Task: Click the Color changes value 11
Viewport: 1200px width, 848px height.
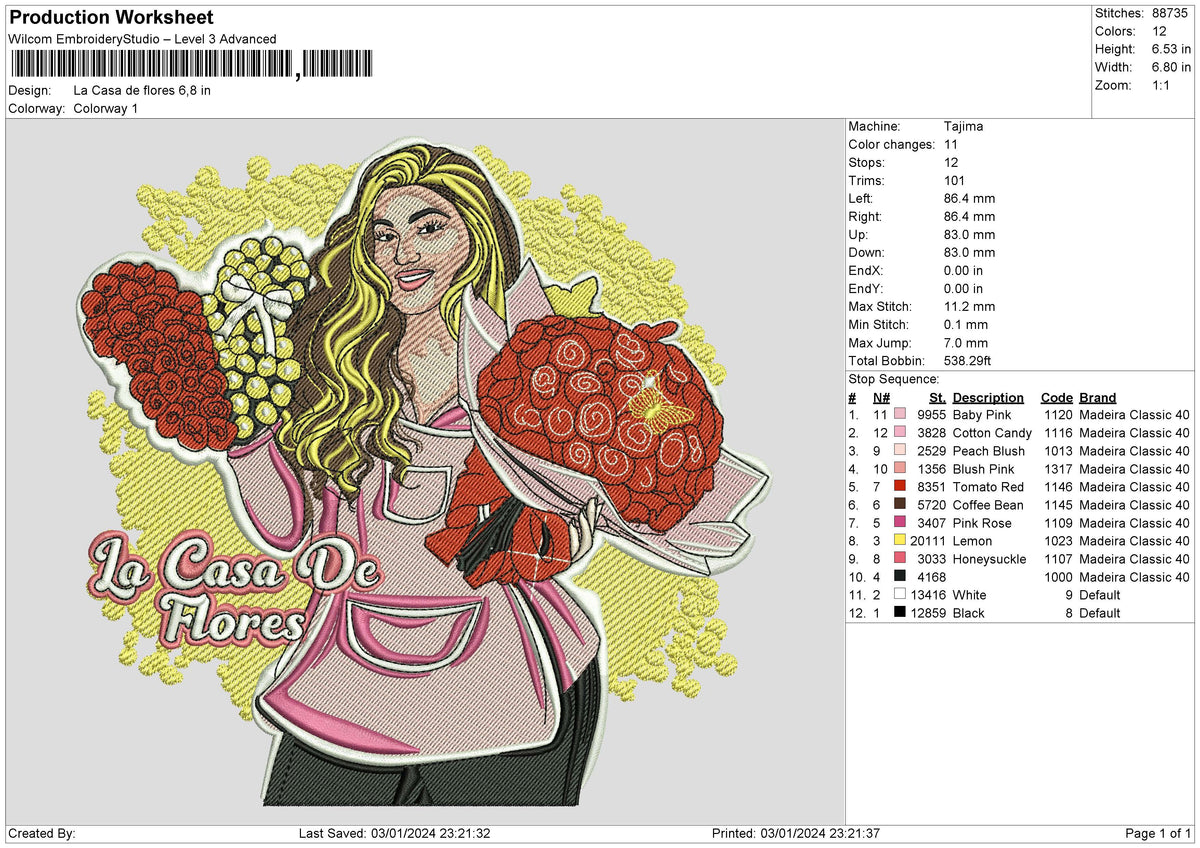Action: click(951, 144)
